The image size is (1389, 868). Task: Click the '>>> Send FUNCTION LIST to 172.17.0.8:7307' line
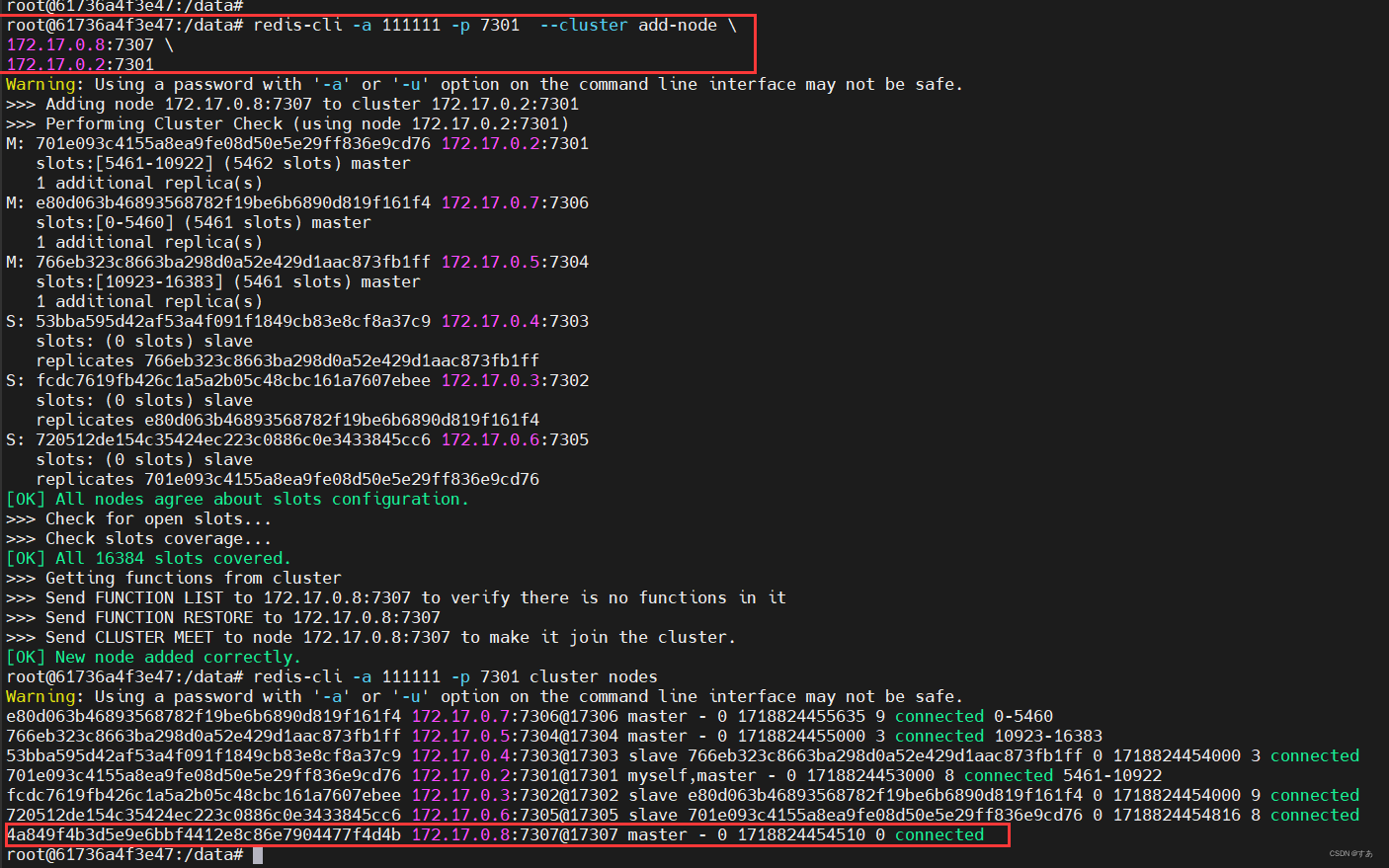tap(396, 598)
